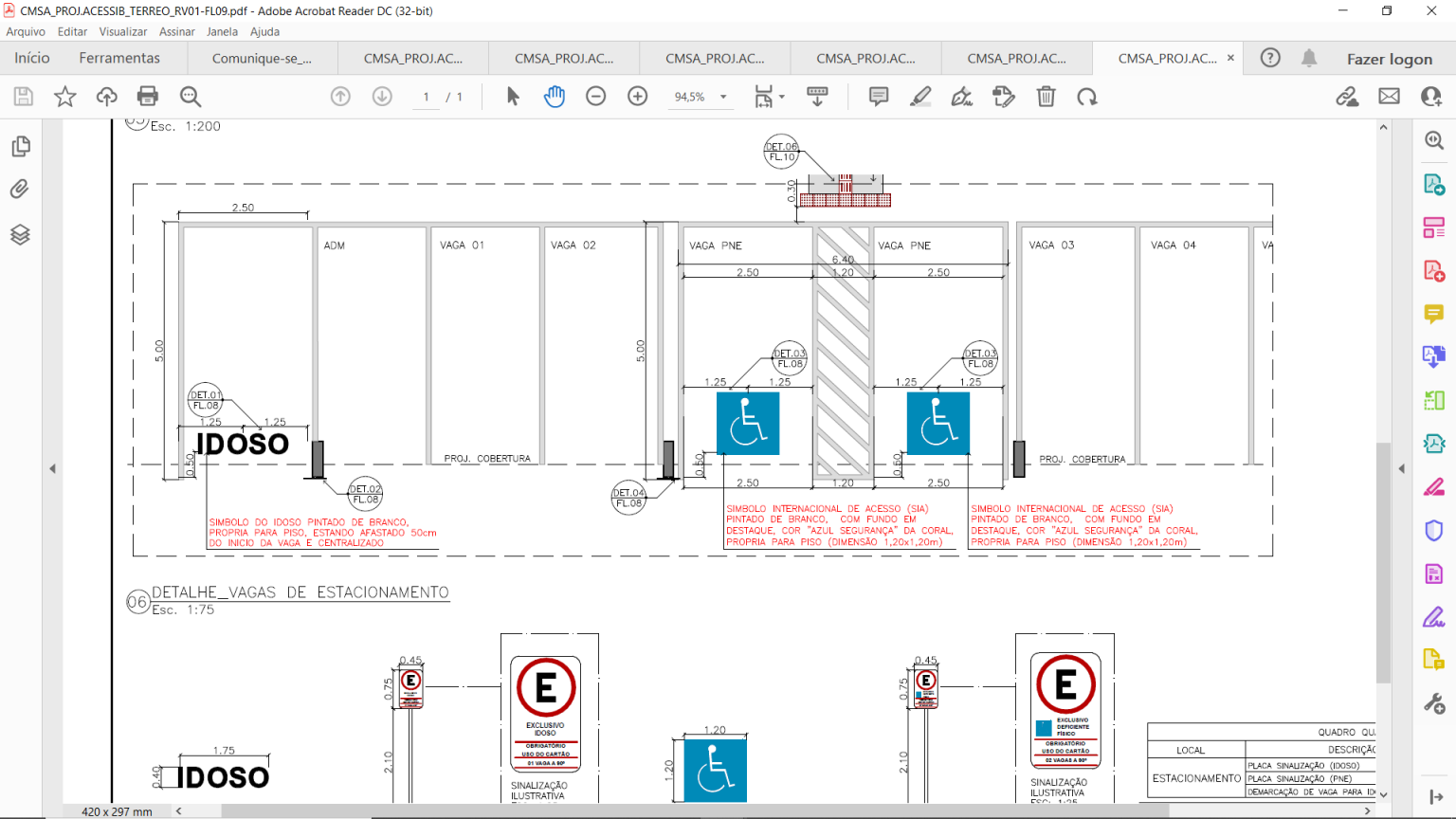1456x819 pixels.
Task: Open the Visualizar menu
Action: [123, 31]
